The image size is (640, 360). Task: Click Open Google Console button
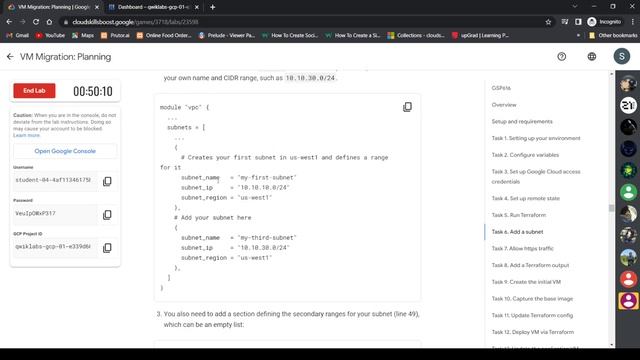tap(65, 151)
